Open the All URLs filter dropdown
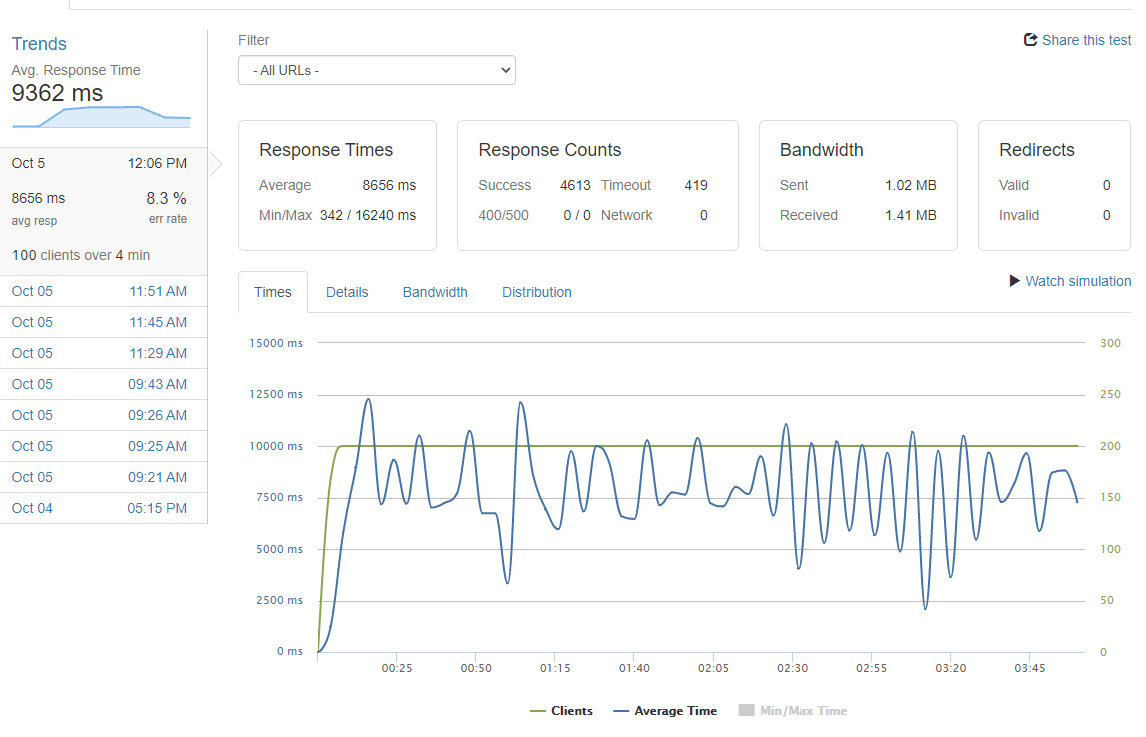 [376, 70]
